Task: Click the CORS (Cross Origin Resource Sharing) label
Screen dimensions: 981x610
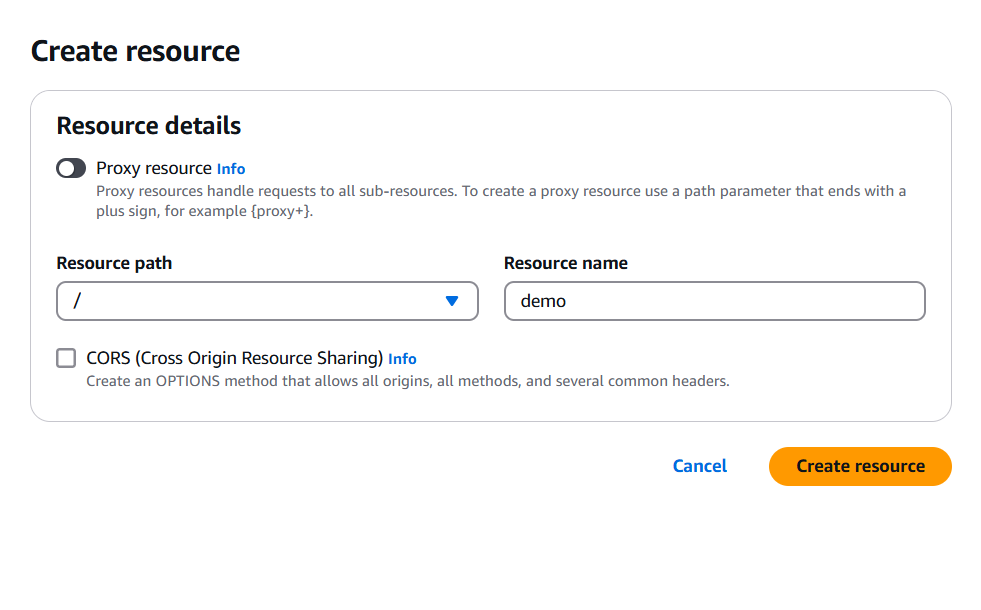Action: point(235,358)
